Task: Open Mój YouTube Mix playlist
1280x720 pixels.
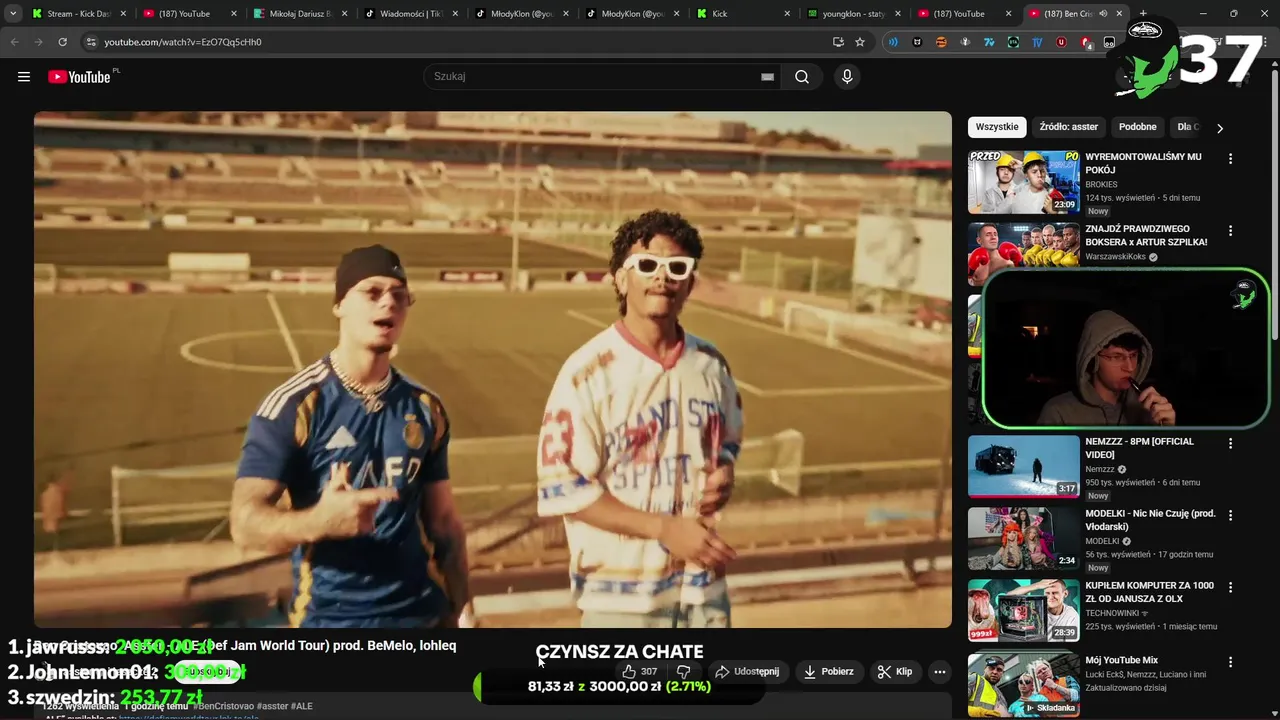Action: tap(1121, 661)
